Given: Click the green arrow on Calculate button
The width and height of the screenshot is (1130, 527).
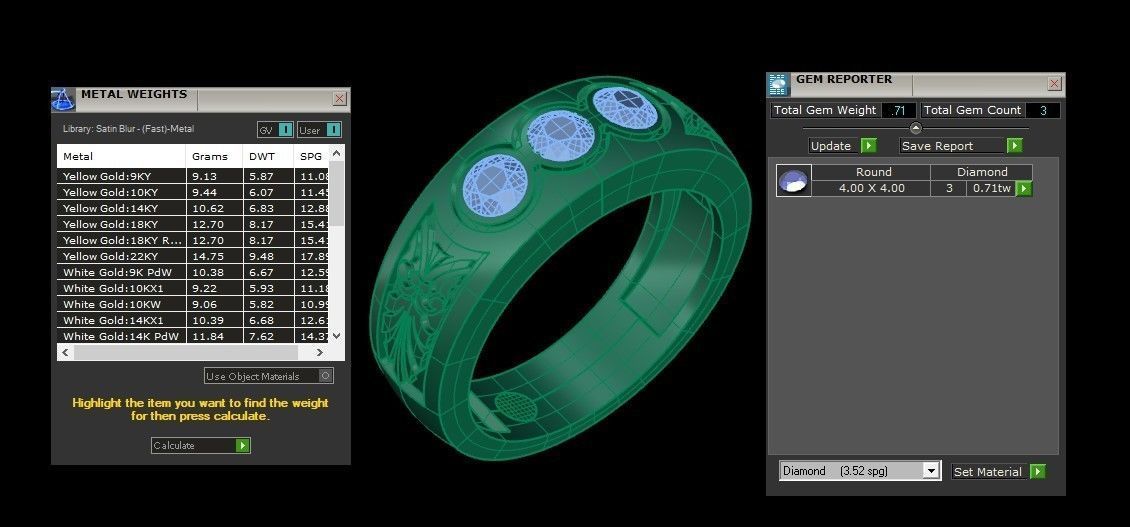Looking at the screenshot, I should [242, 446].
